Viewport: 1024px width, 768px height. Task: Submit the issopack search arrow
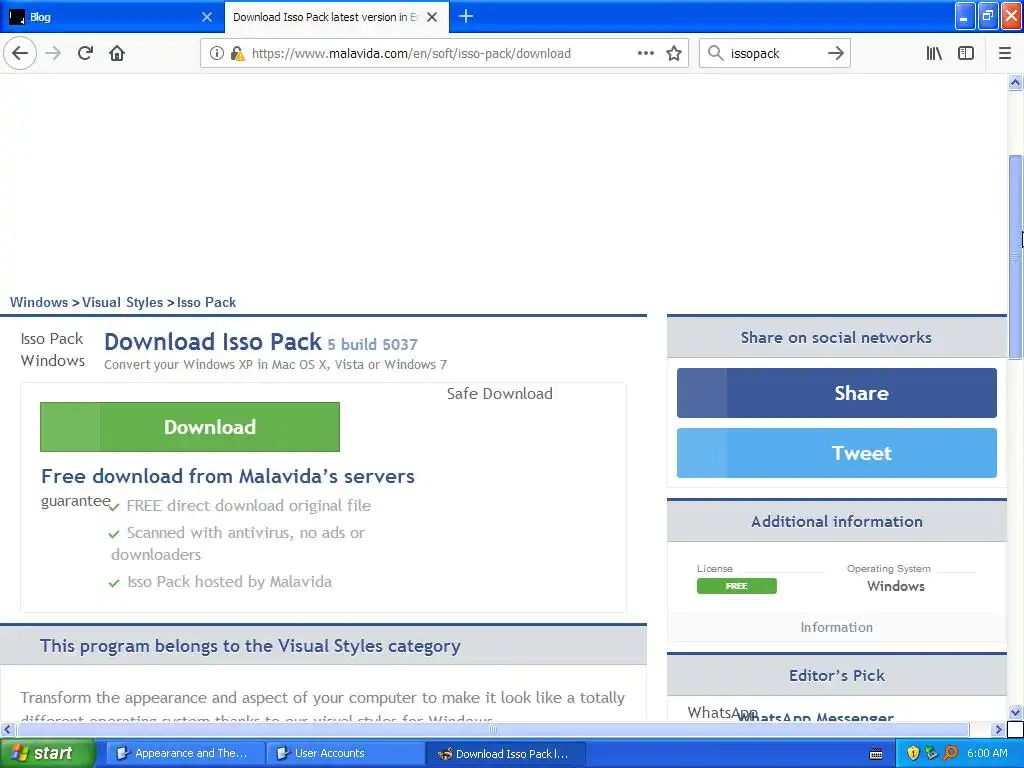[836, 54]
